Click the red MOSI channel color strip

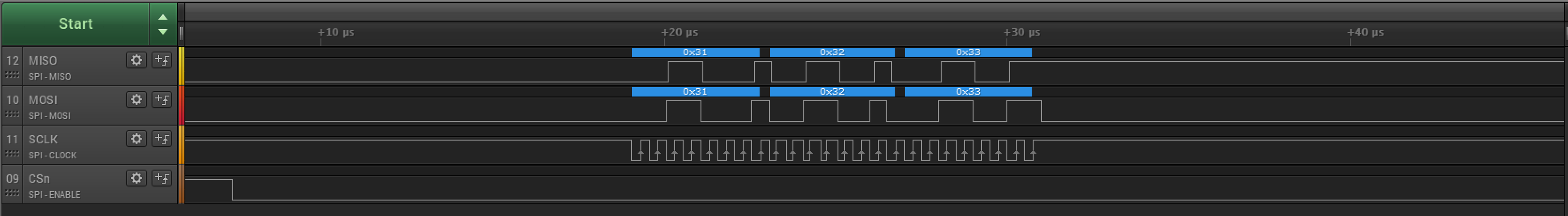click(x=182, y=105)
